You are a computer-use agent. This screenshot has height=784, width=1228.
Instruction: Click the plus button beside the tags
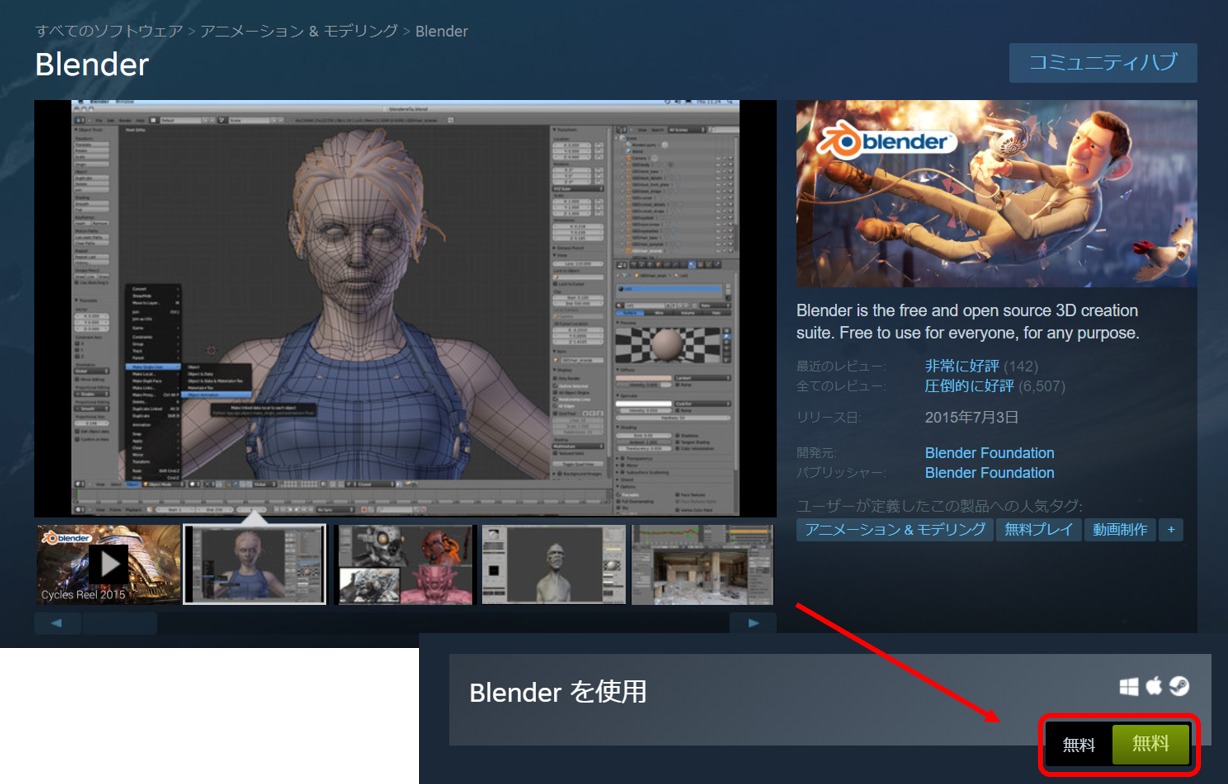pyautogui.click(x=1170, y=530)
